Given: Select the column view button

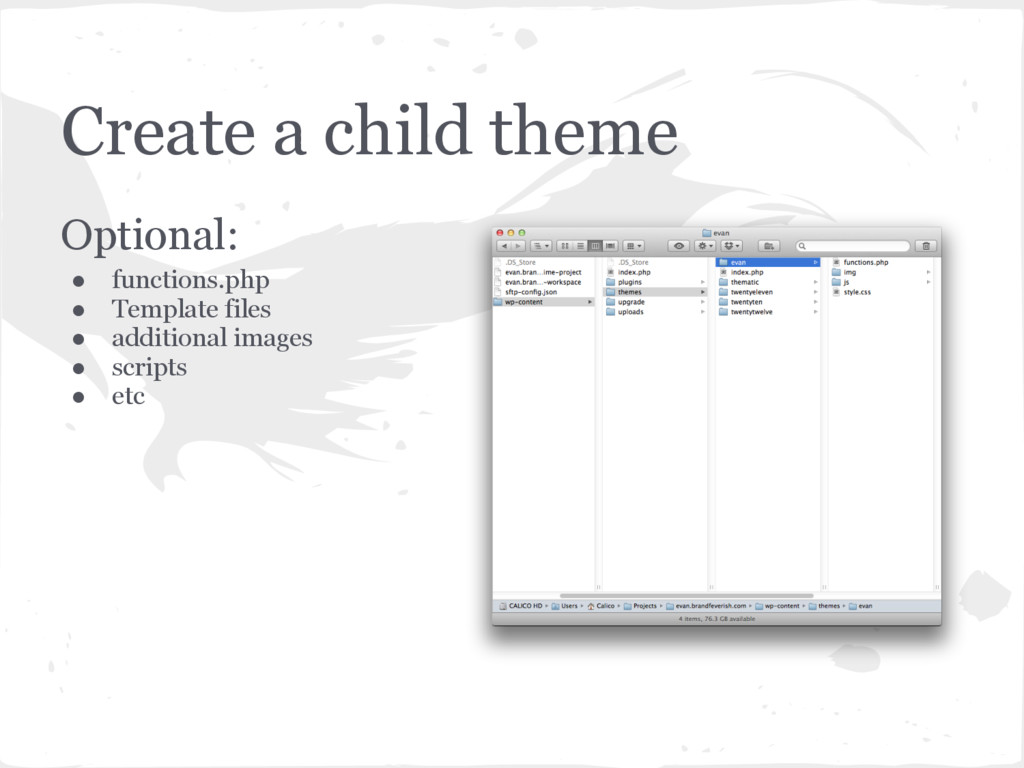Looking at the screenshot, I should pyautogui.click(x=595, y=246).
